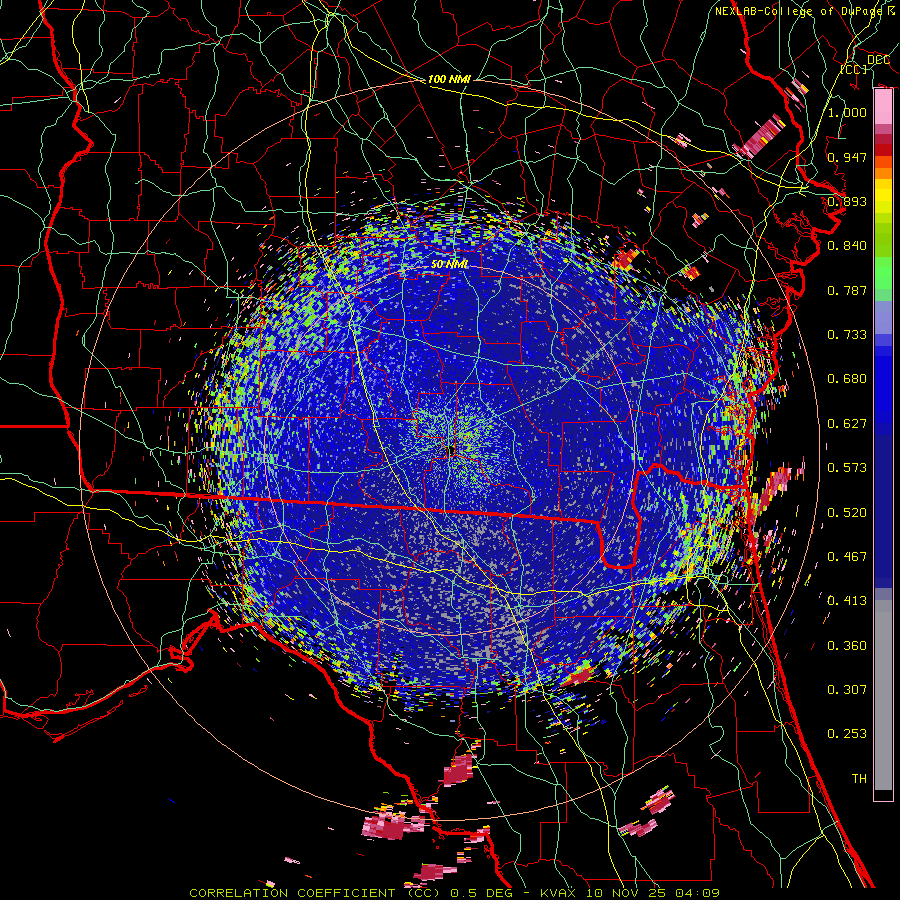Viewport: 900px width, 900px height.
Task: Click the KVAX radar site center point
Action: (451, 451)
